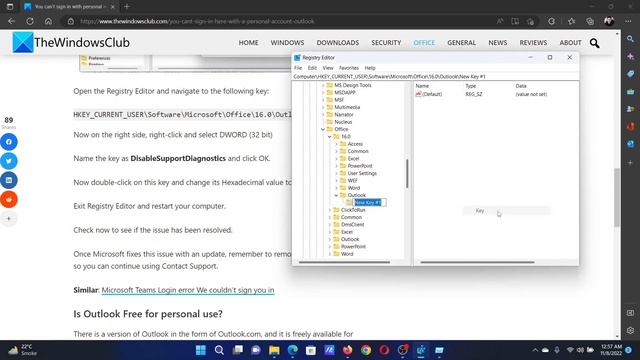Image resolution: width=640 pixels, height=360 pixels.
Task: Open the Microsoft Teams Login error link
Action: (x=188, y=290)
